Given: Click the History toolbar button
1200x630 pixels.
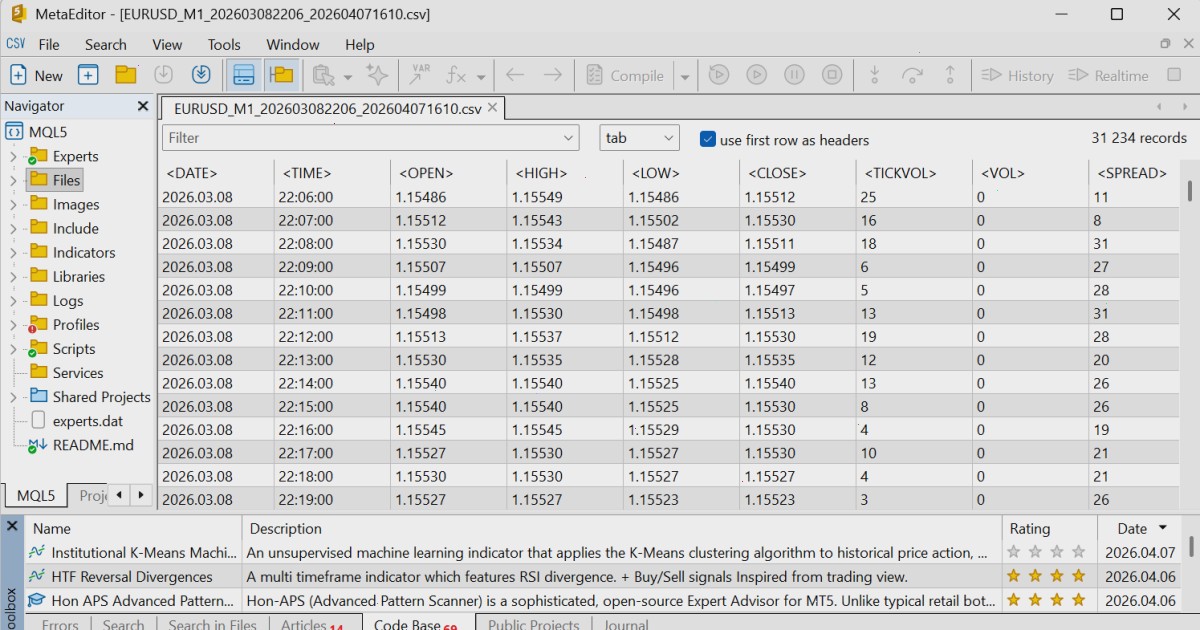Looking at the screenshot, I should 1018,75.
